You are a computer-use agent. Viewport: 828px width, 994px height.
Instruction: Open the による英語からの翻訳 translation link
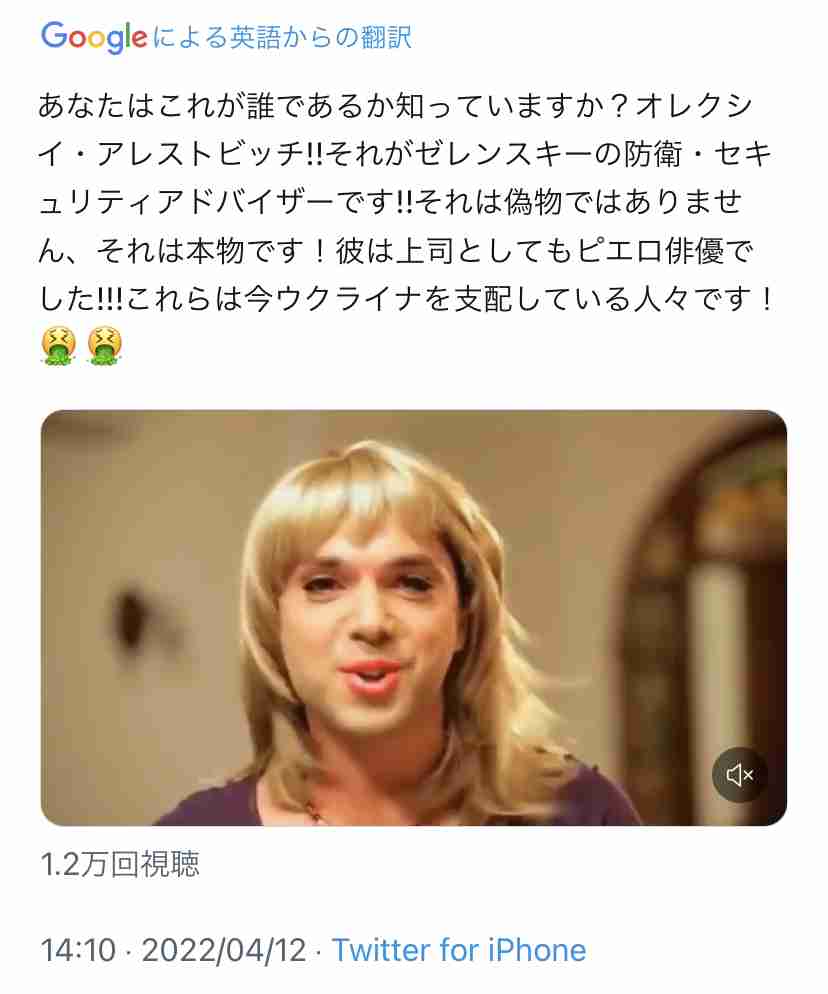tap(282, 38)
